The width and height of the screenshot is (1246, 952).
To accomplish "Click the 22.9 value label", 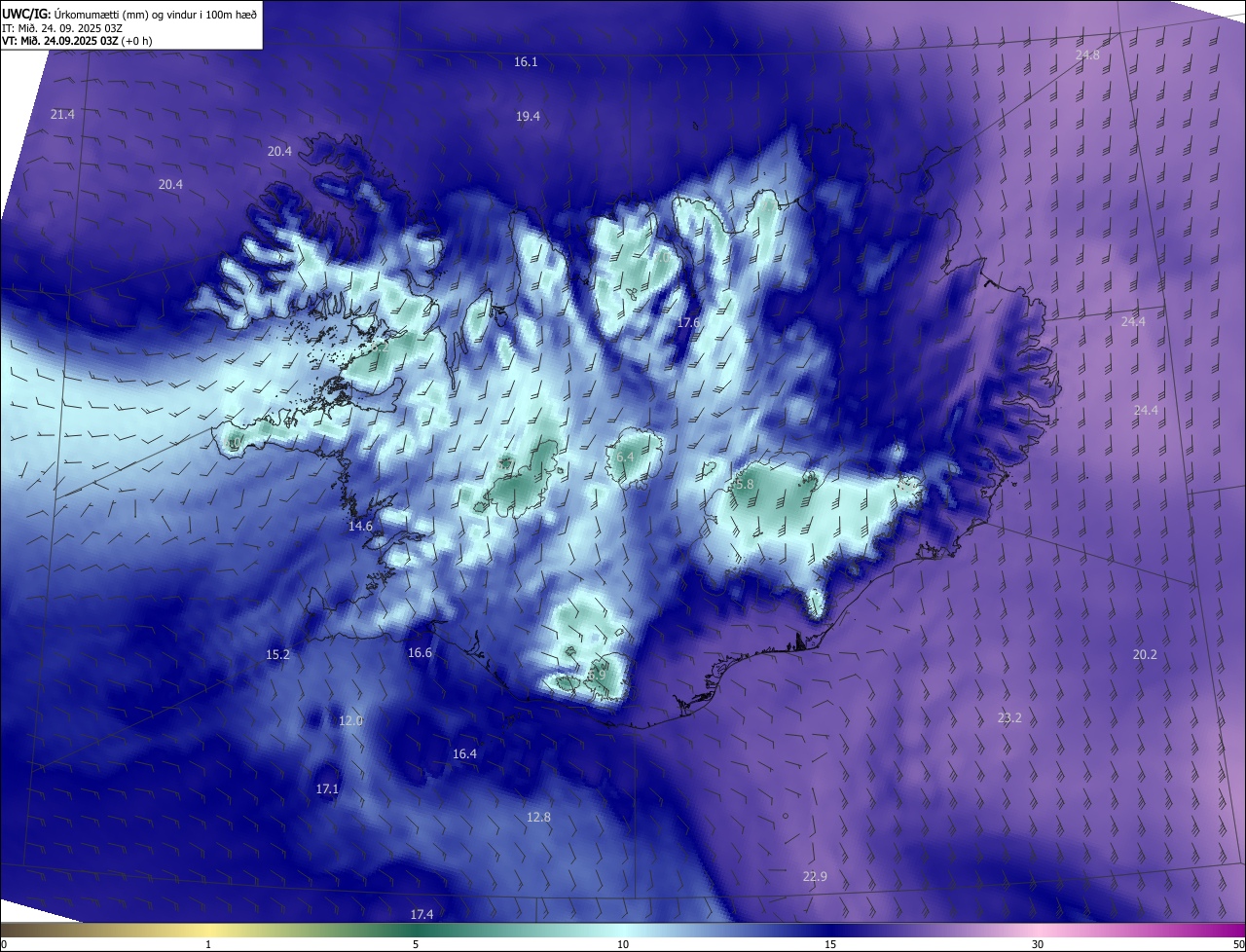I will pyautogui.click(x=815, y=876).
